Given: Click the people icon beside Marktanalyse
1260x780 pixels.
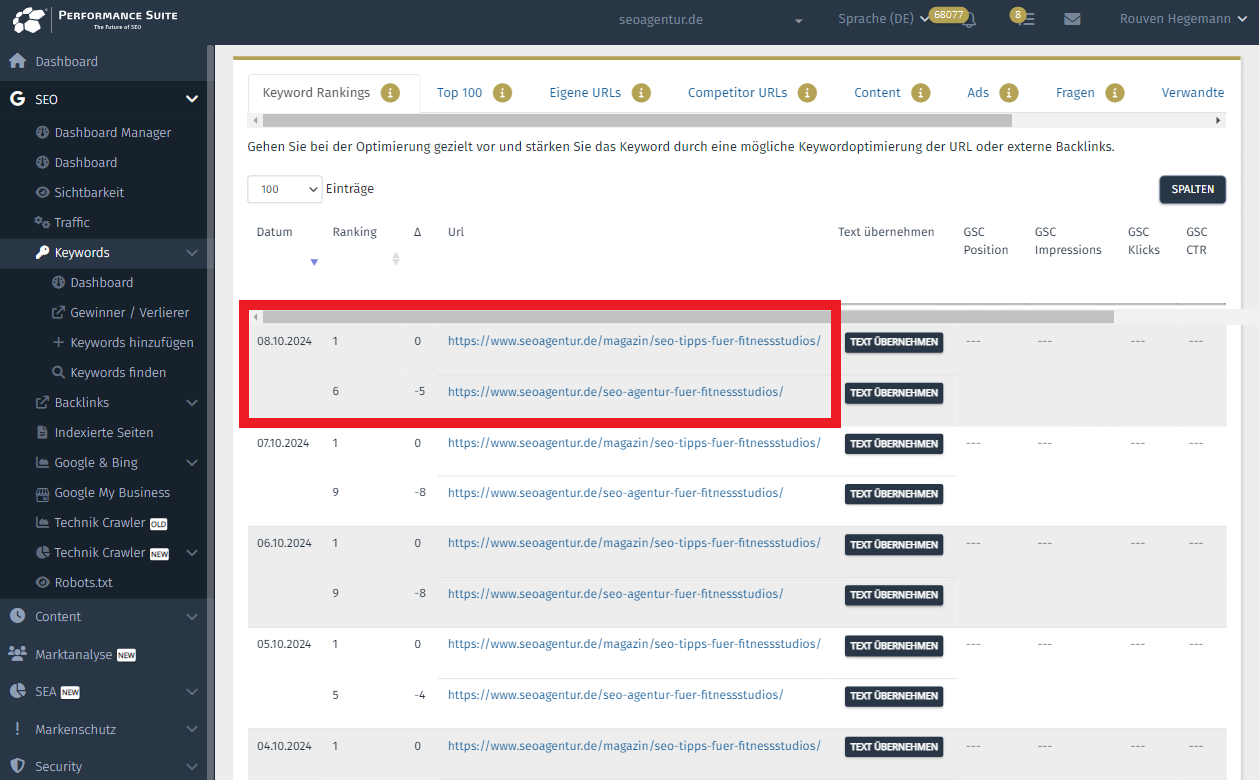Looking at the screenshot, I should point(17,654).
